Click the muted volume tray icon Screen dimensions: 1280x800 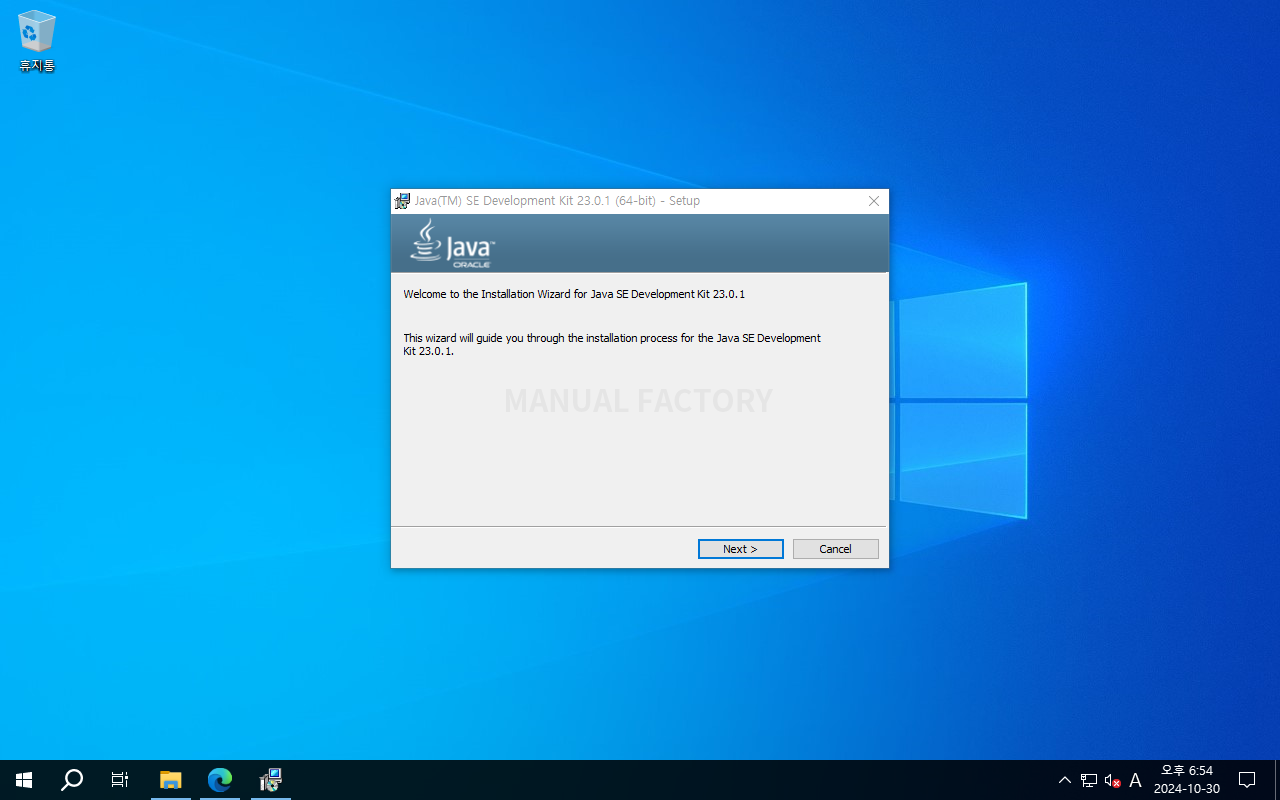click(x=1112, y=780)
